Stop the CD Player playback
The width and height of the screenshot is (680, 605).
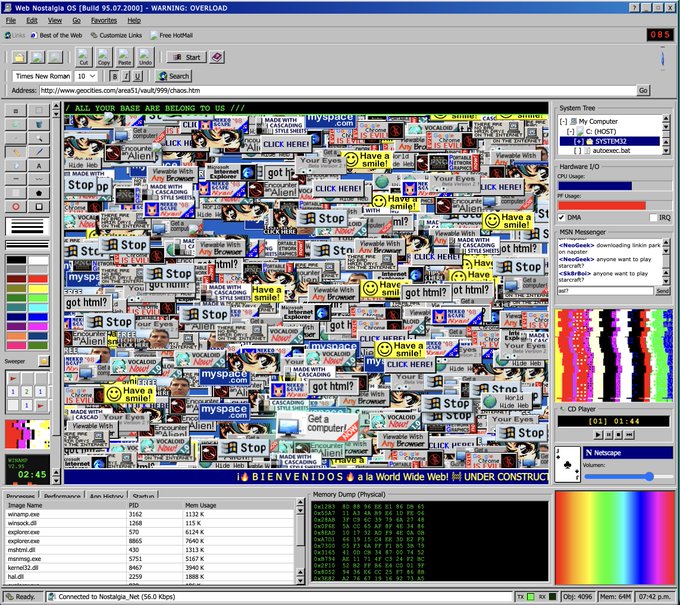[619, 434]
